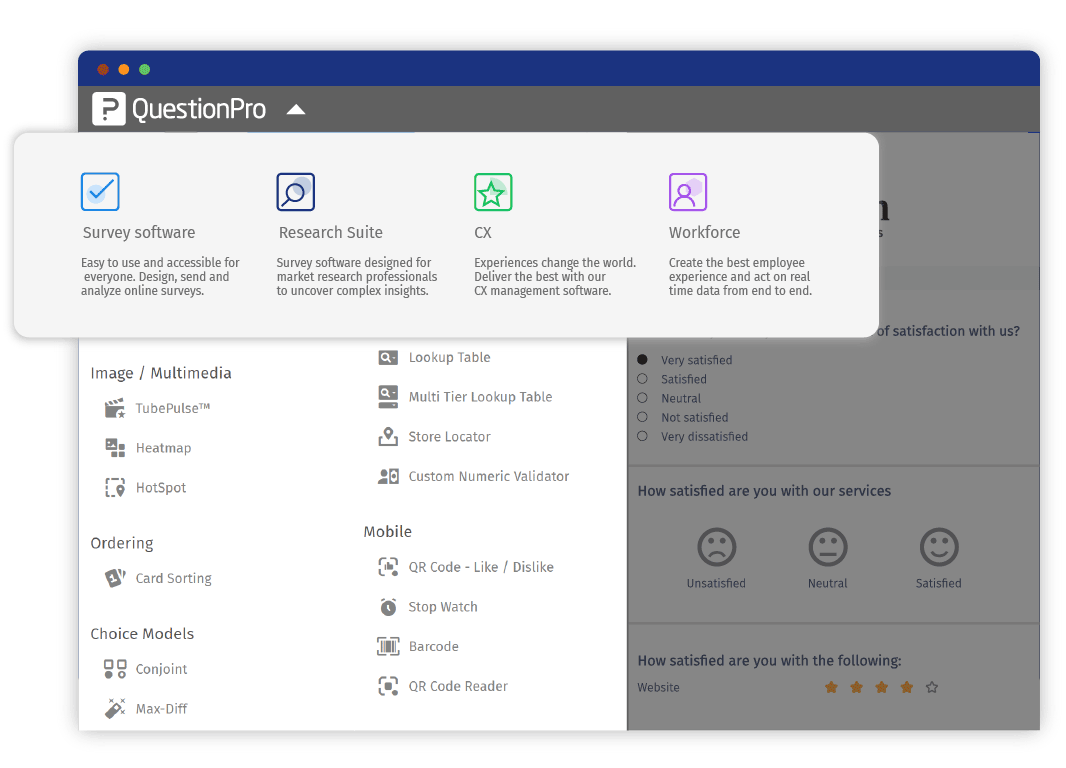Click the QuestionPro logo link

(180, 109)
